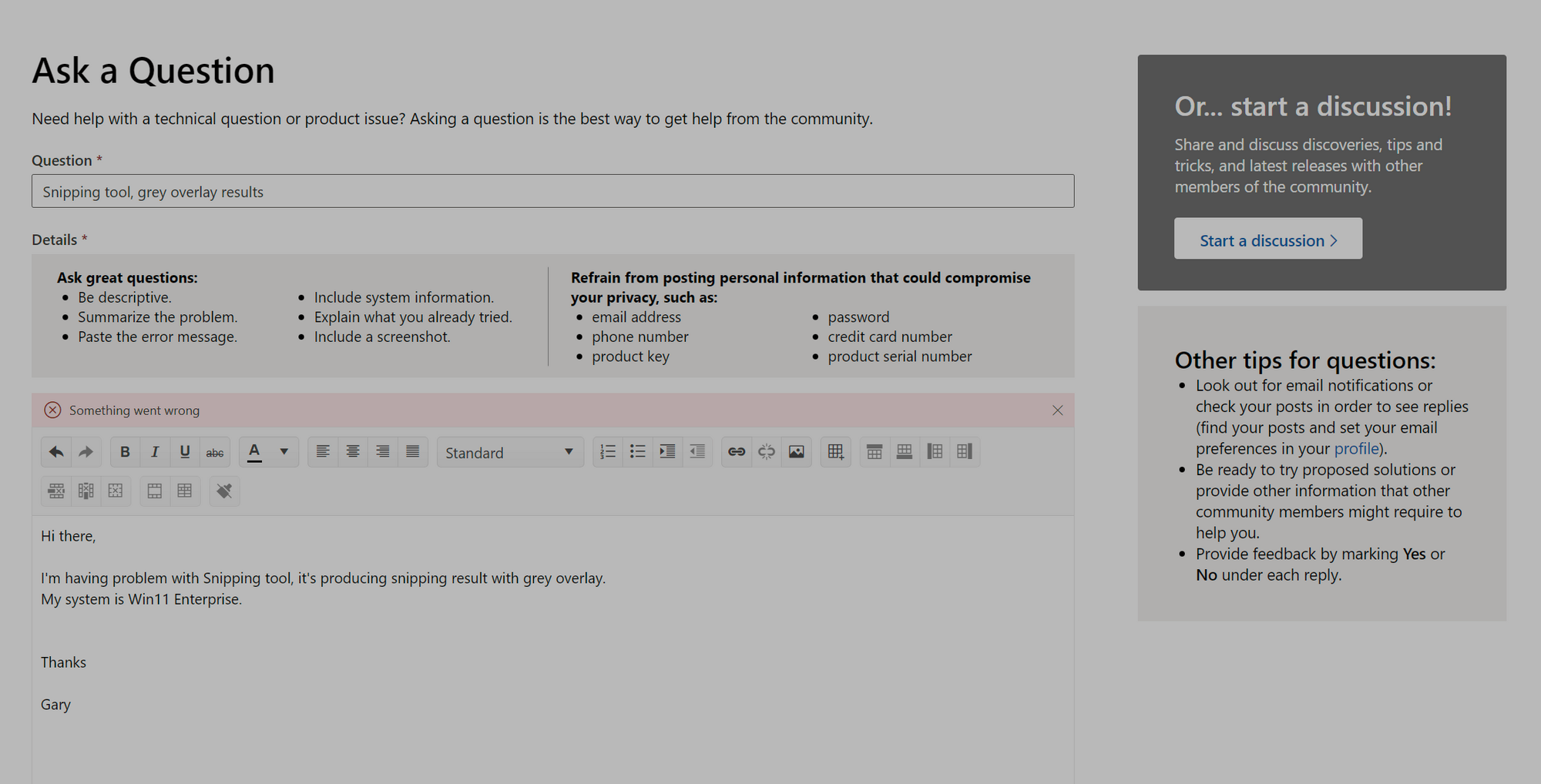This screenshot has height=784, width=1541.
Task: Insert an image with picture icon
Action: tap(797, 452)
